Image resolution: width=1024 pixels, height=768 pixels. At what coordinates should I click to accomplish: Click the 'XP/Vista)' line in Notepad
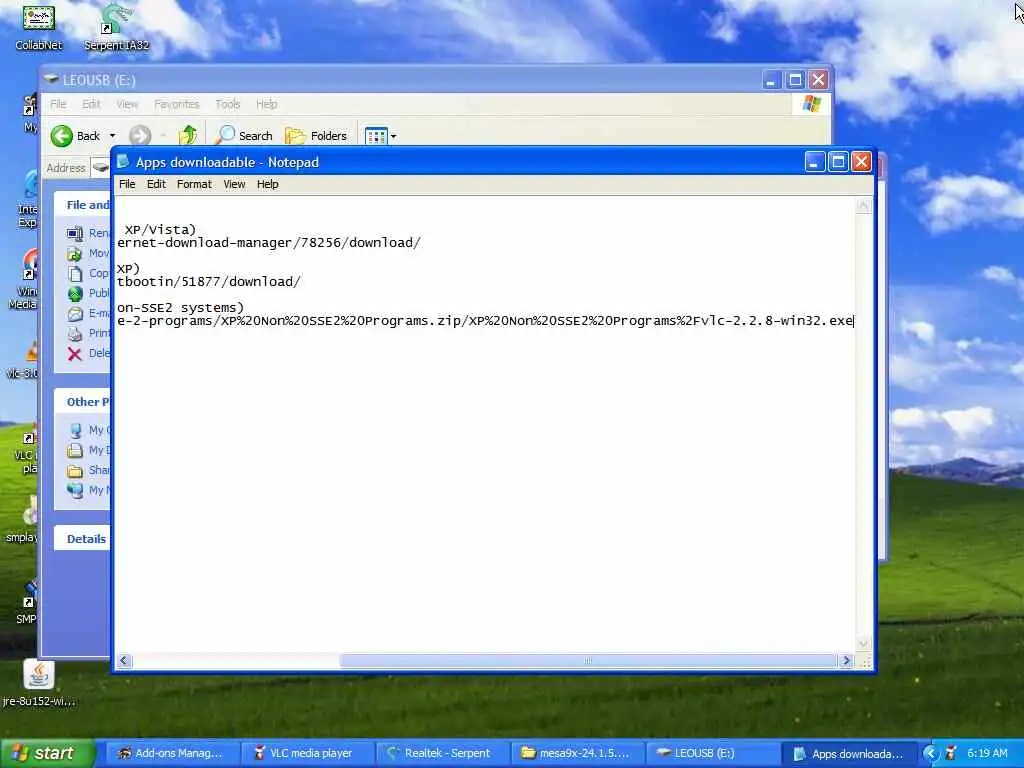[x=160, y=229]
